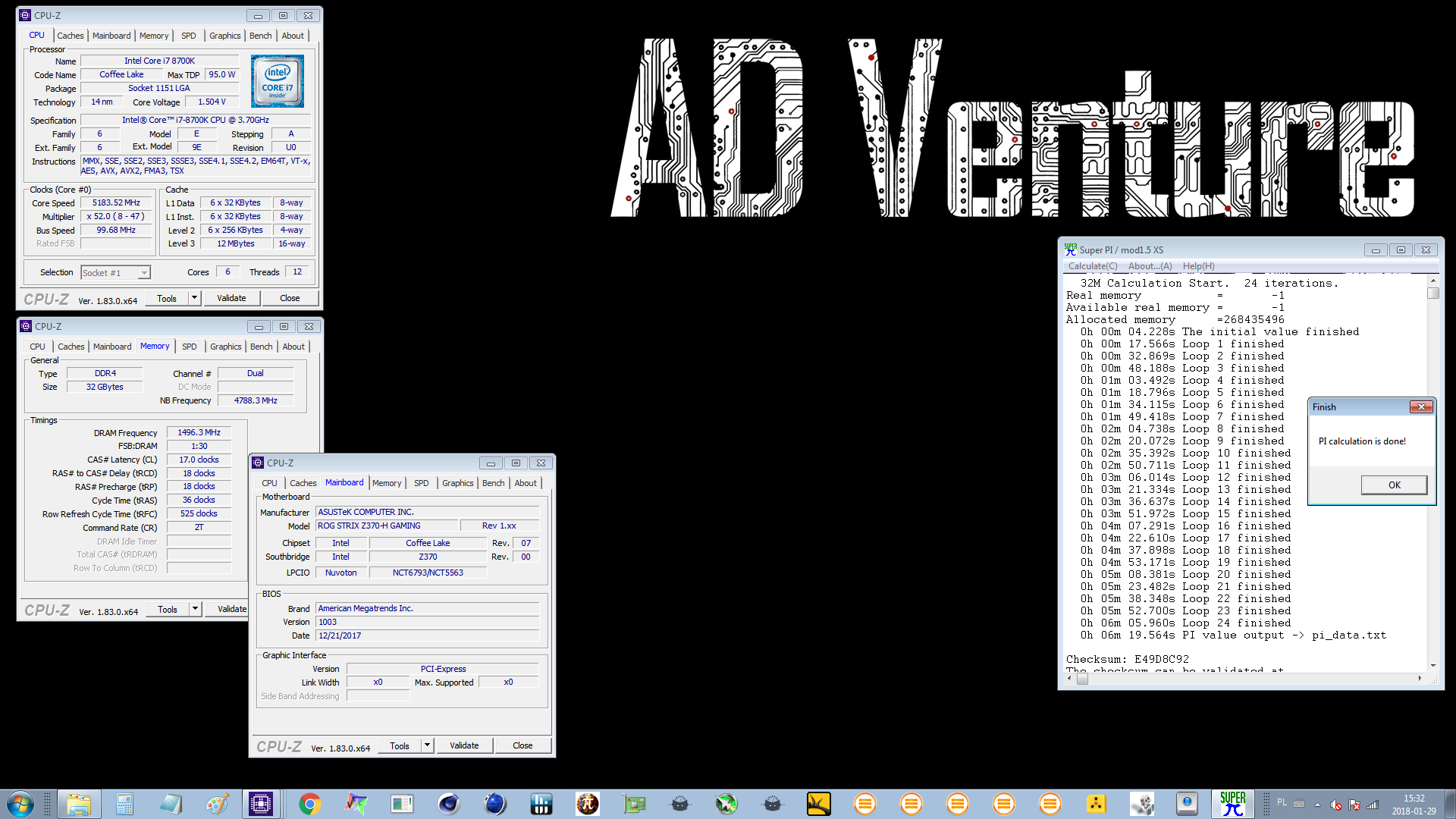Click the CPU-Z taskbar icon
Screen dimensions: 1456x819
261,804
